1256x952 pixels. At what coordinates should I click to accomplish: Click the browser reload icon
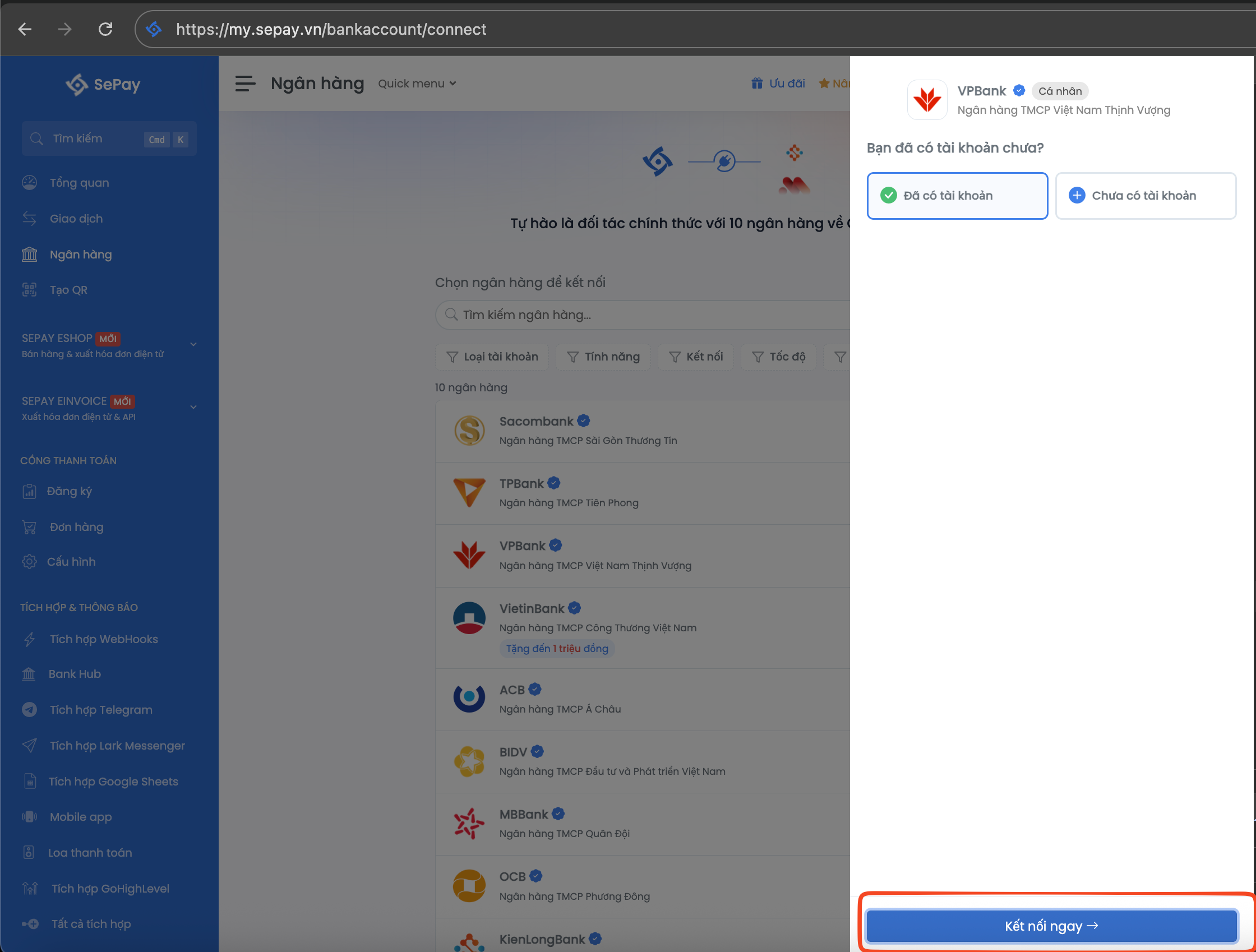coord(105,29)
